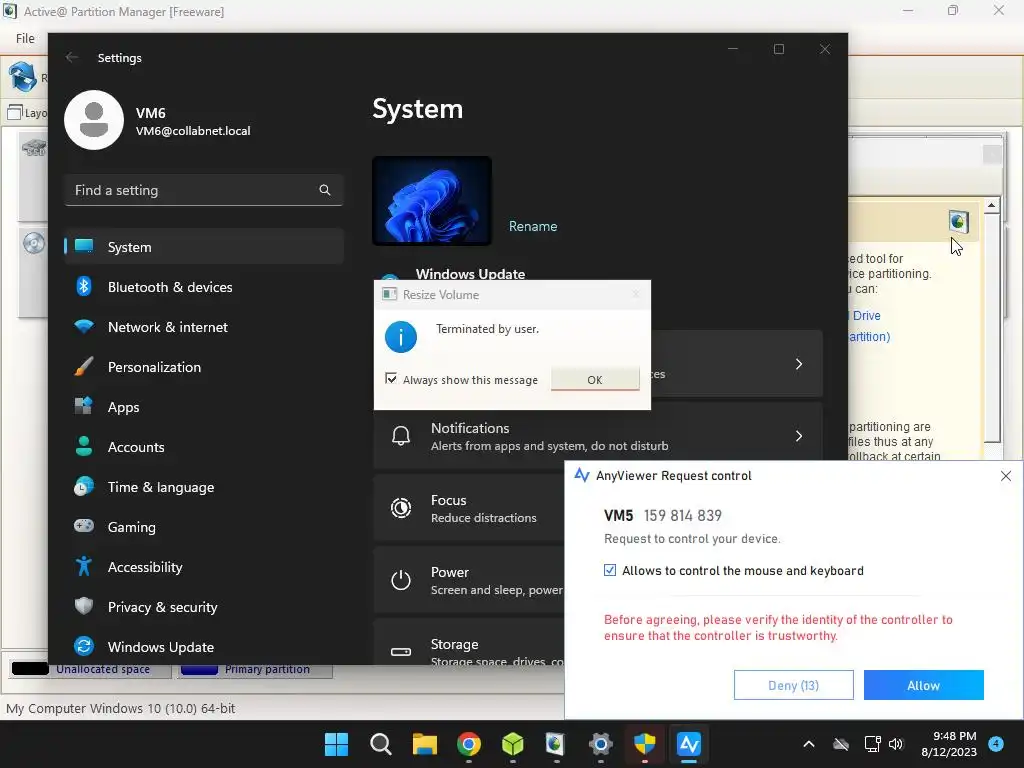Click OK in Resize Volume dialog
This screenshot has width=1024, height=768.
[x=595, y=379]
